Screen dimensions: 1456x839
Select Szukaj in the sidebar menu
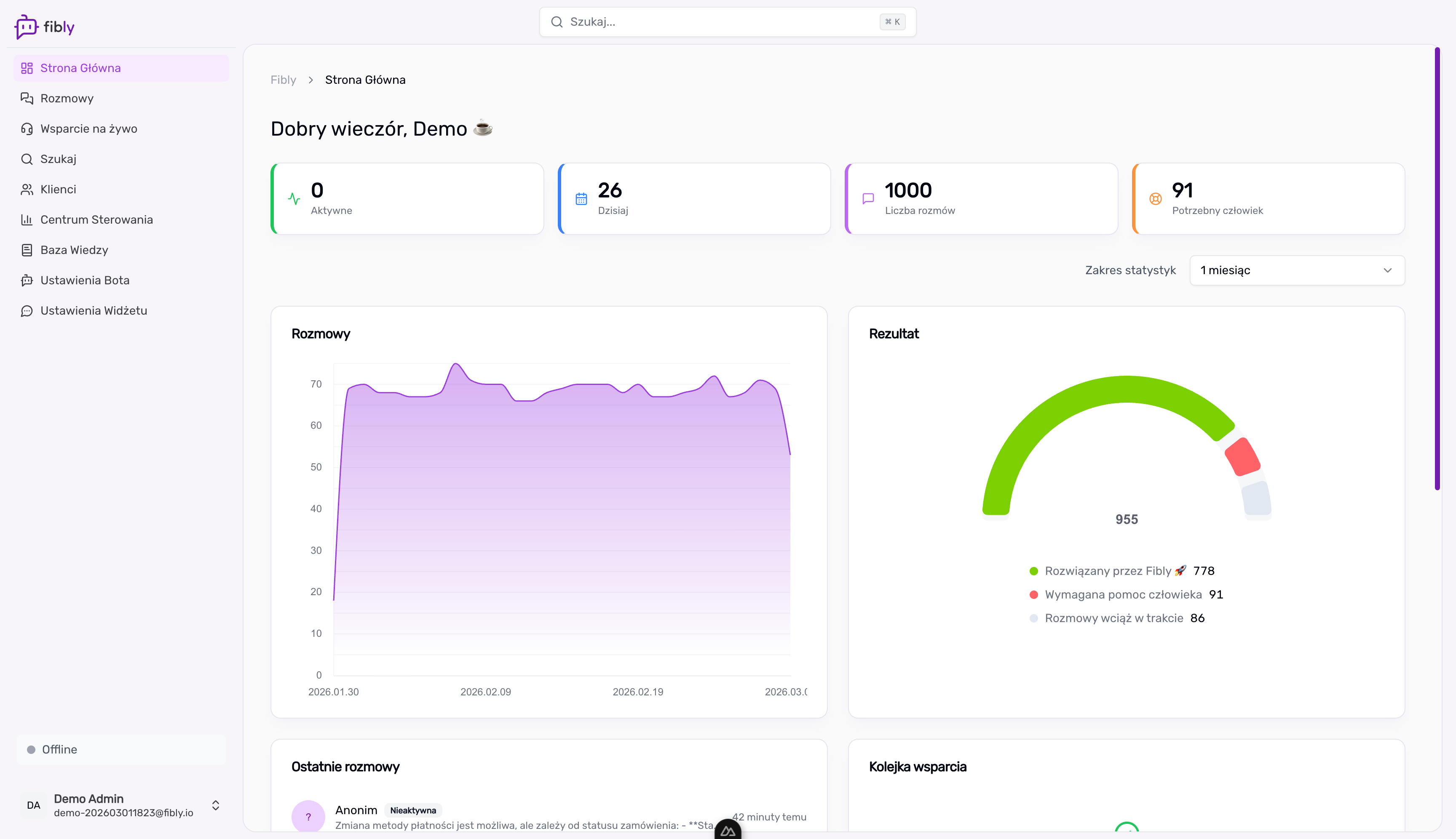[58, 159]
